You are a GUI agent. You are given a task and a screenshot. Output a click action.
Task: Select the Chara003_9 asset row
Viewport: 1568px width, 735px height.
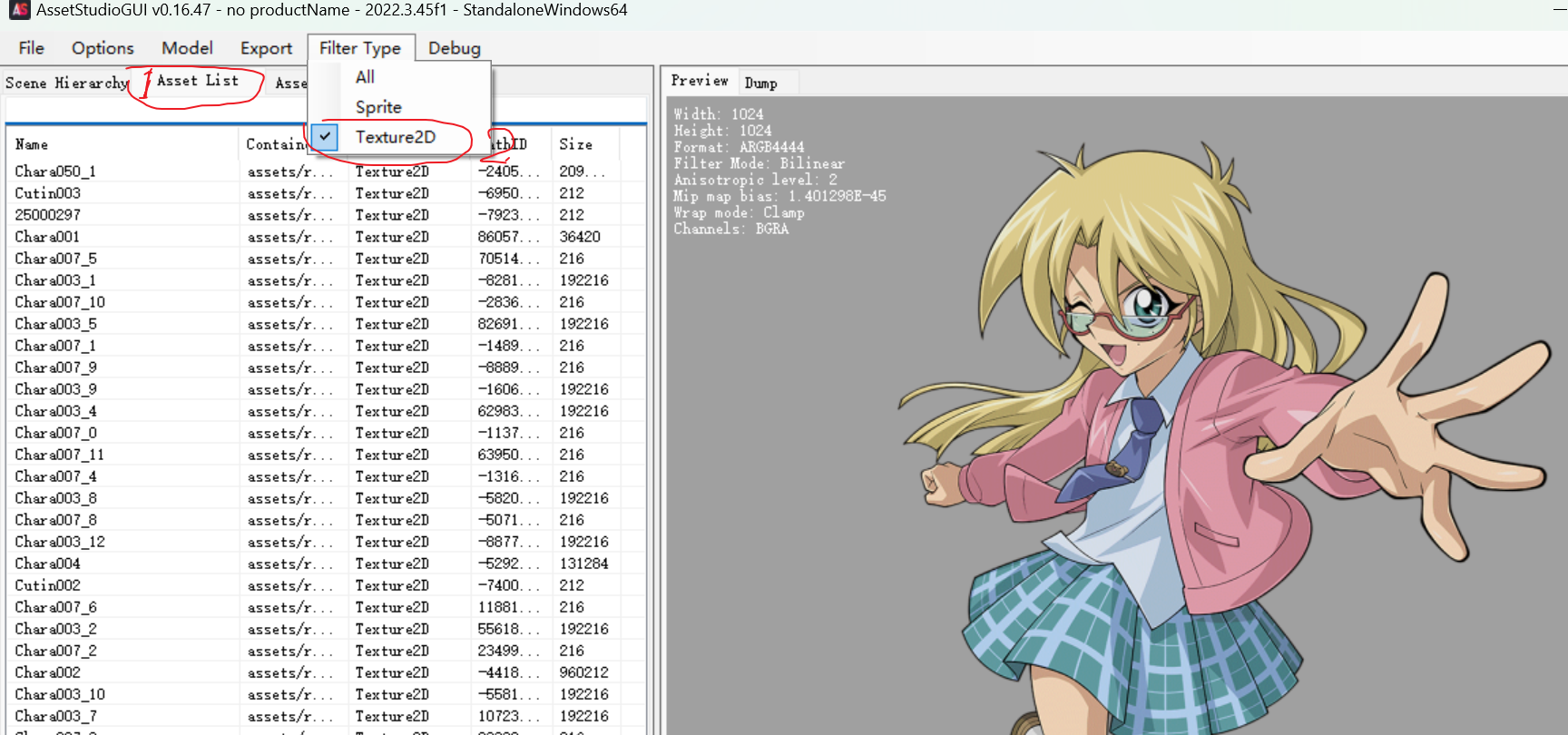tap(327, 389)
